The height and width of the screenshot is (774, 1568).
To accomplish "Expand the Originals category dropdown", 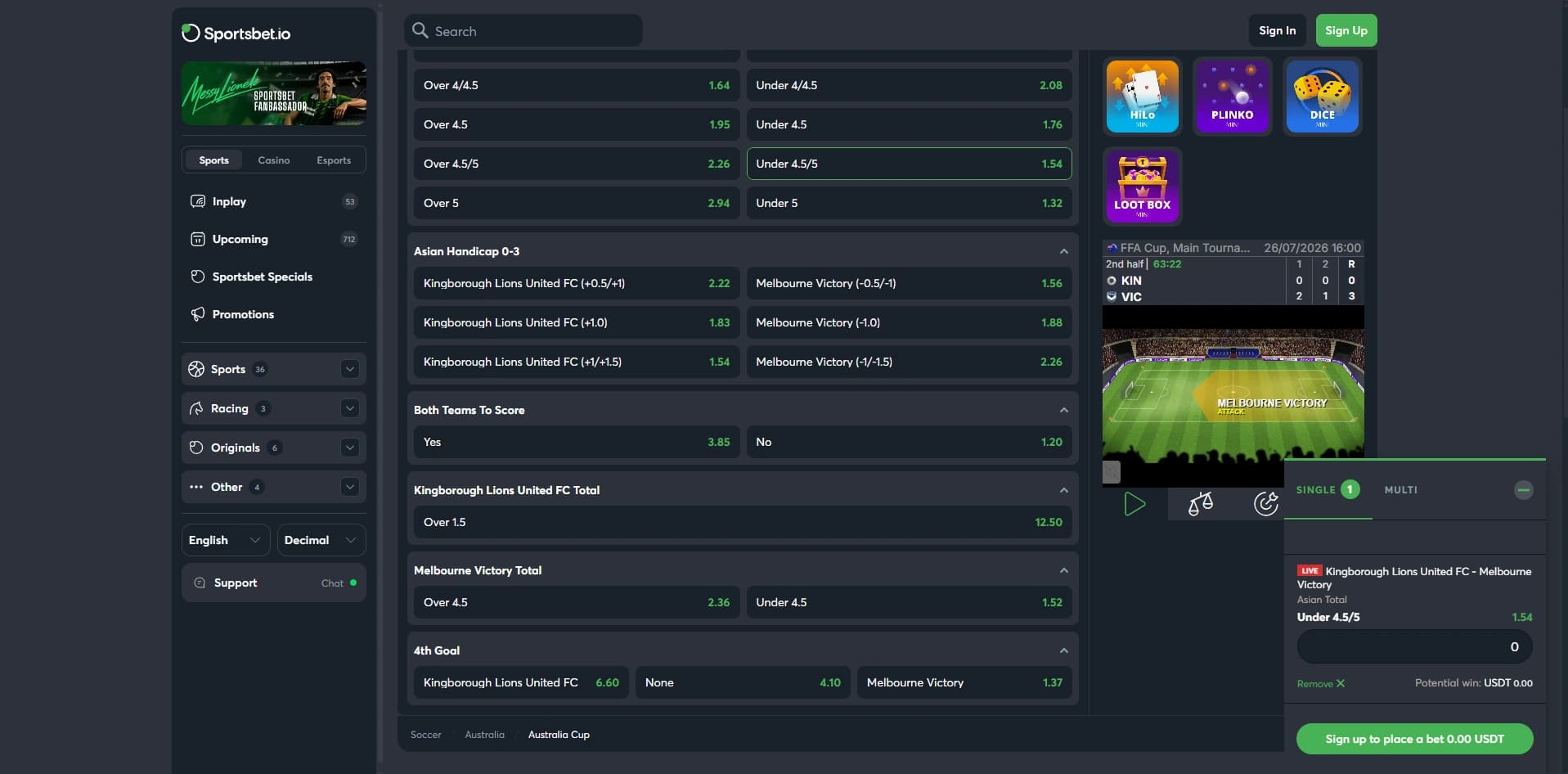I will click(x=350, y=448).
